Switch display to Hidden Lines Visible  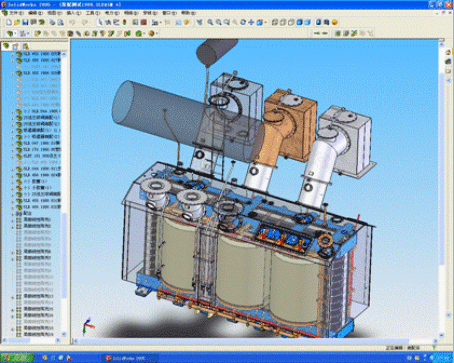(283, 22)
